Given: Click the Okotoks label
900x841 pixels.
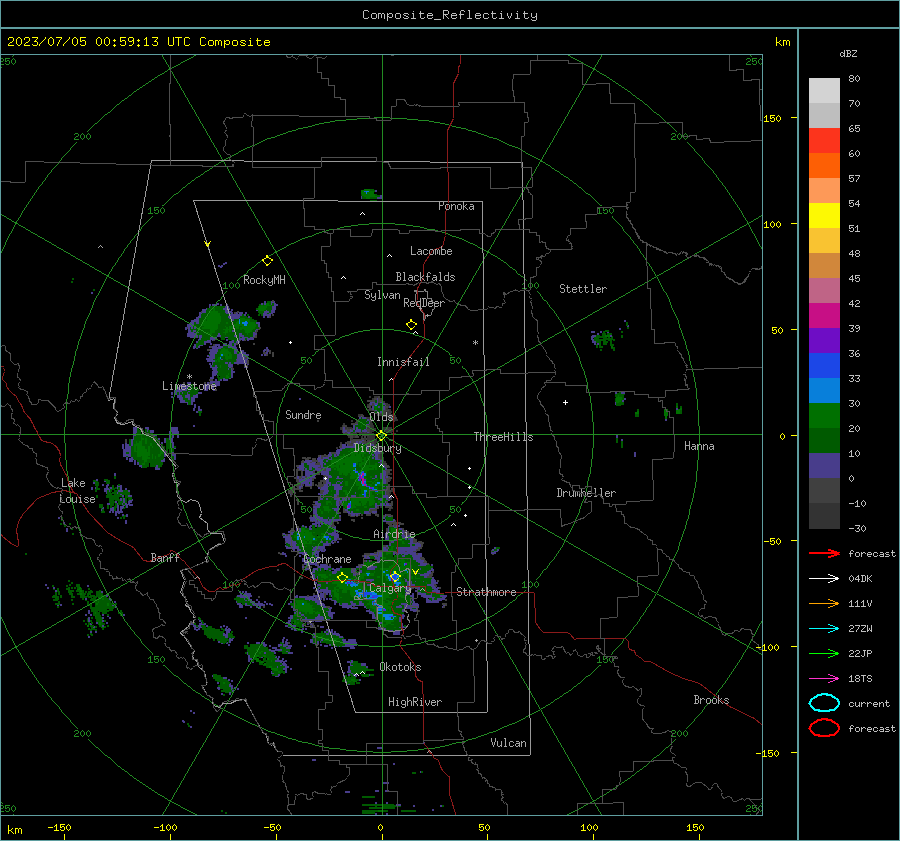Looking at the screenshot, I should (400, 667).
